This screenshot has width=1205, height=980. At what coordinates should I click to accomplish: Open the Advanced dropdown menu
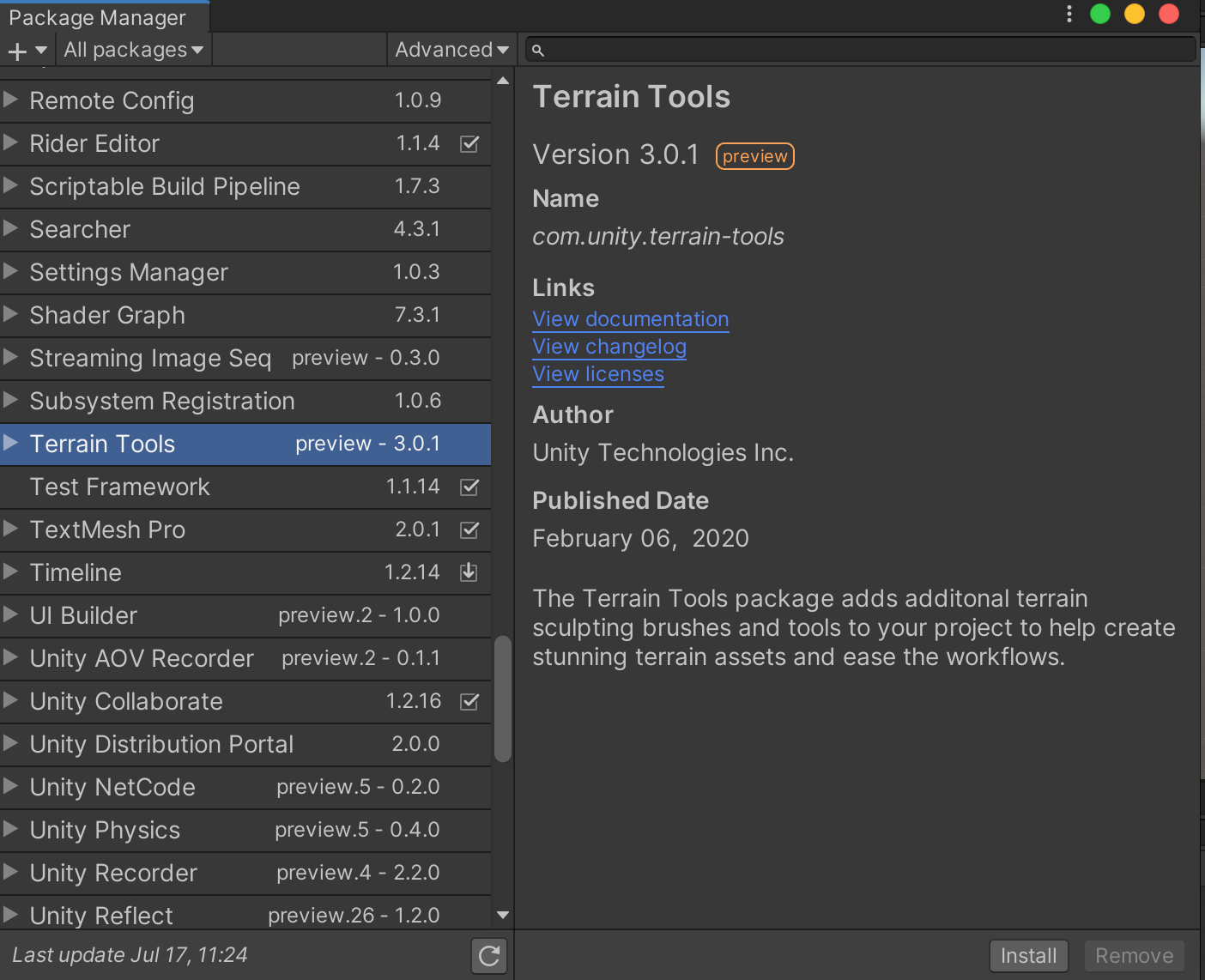point(451,51)
